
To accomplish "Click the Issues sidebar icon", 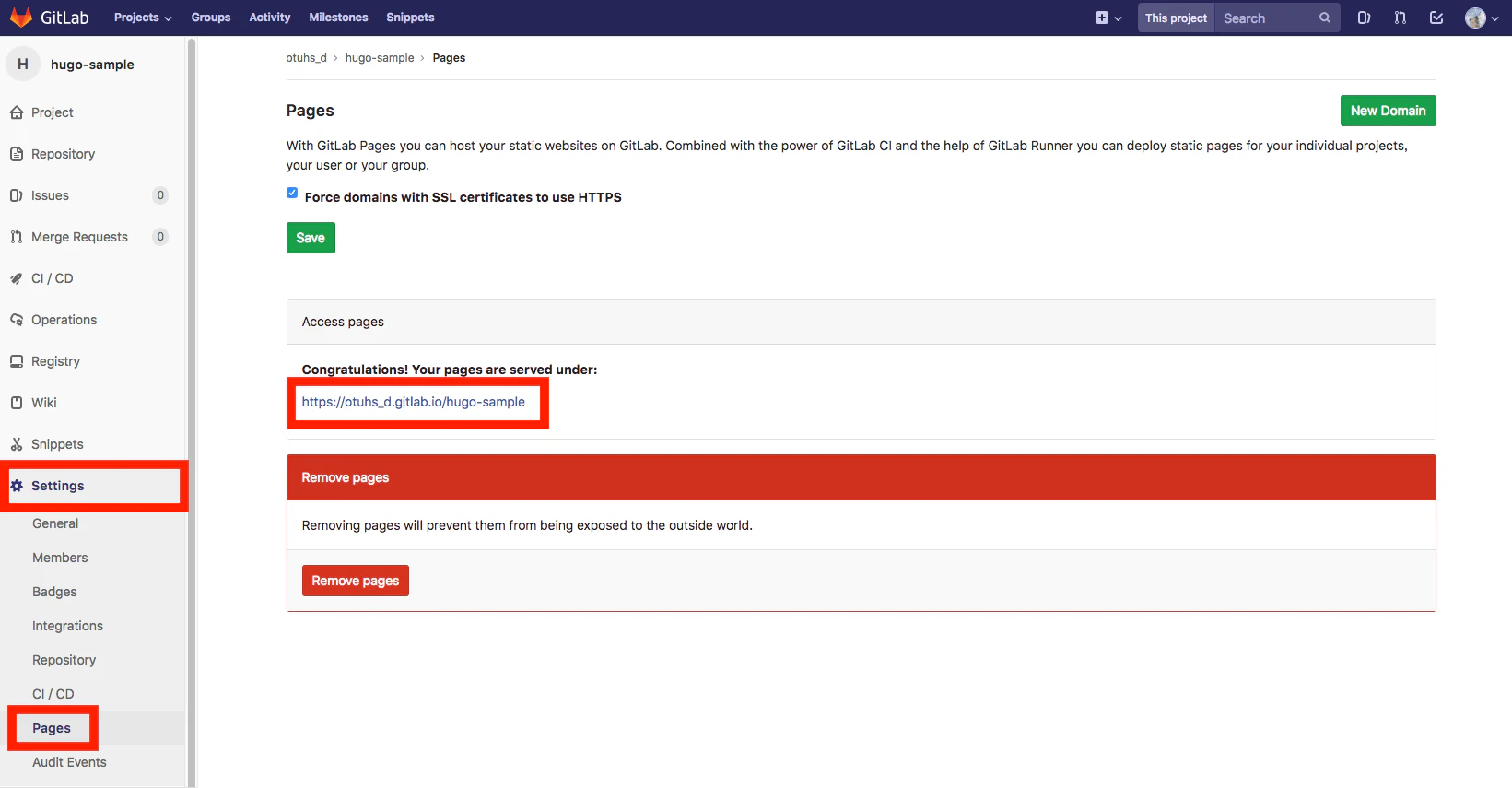I will tap(17, 195).
